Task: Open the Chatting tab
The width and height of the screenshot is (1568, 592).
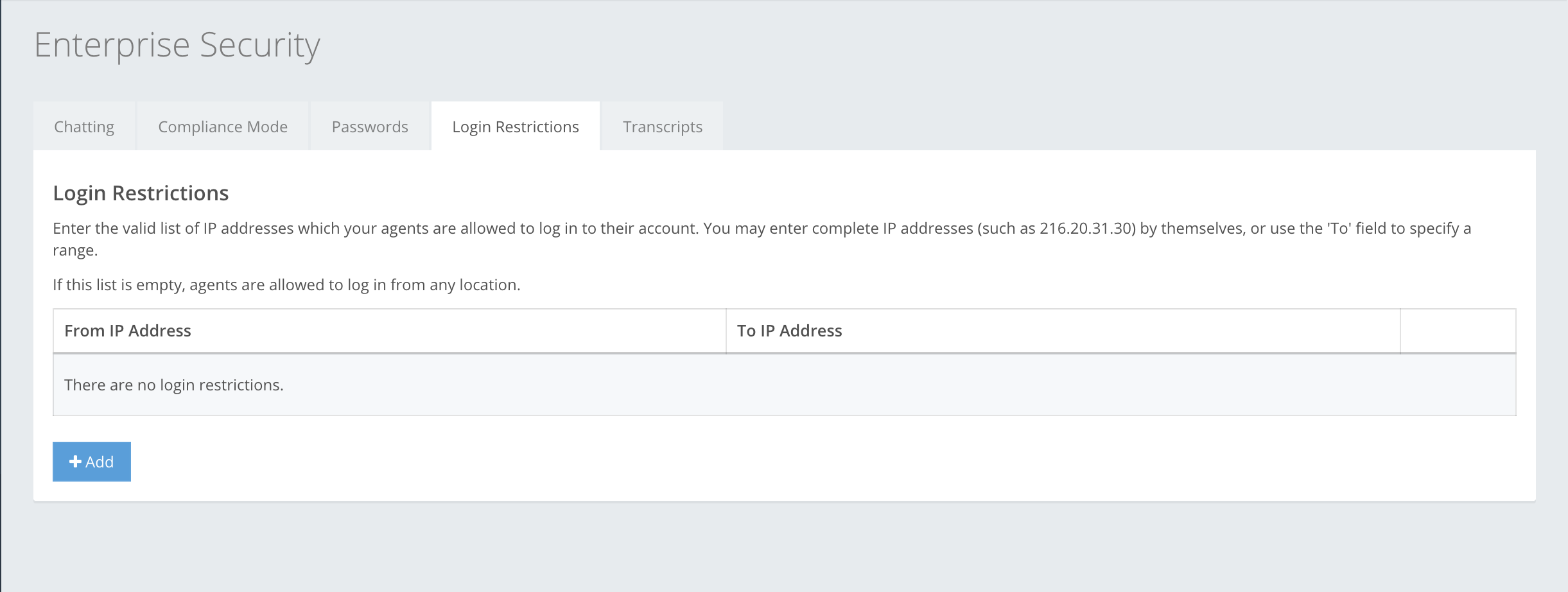Action: (84, 126)
